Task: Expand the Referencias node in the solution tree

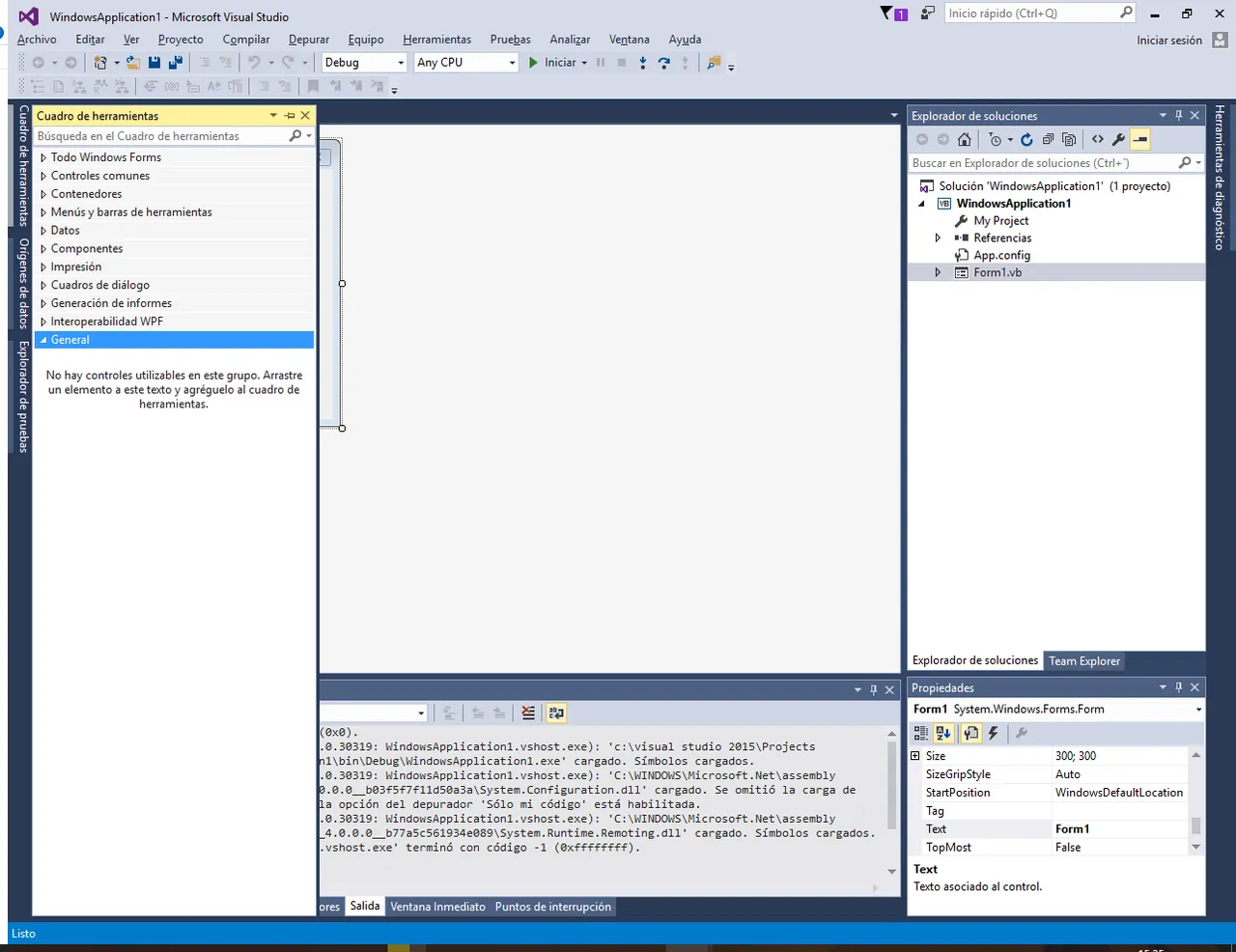Action: coord(938,238)
